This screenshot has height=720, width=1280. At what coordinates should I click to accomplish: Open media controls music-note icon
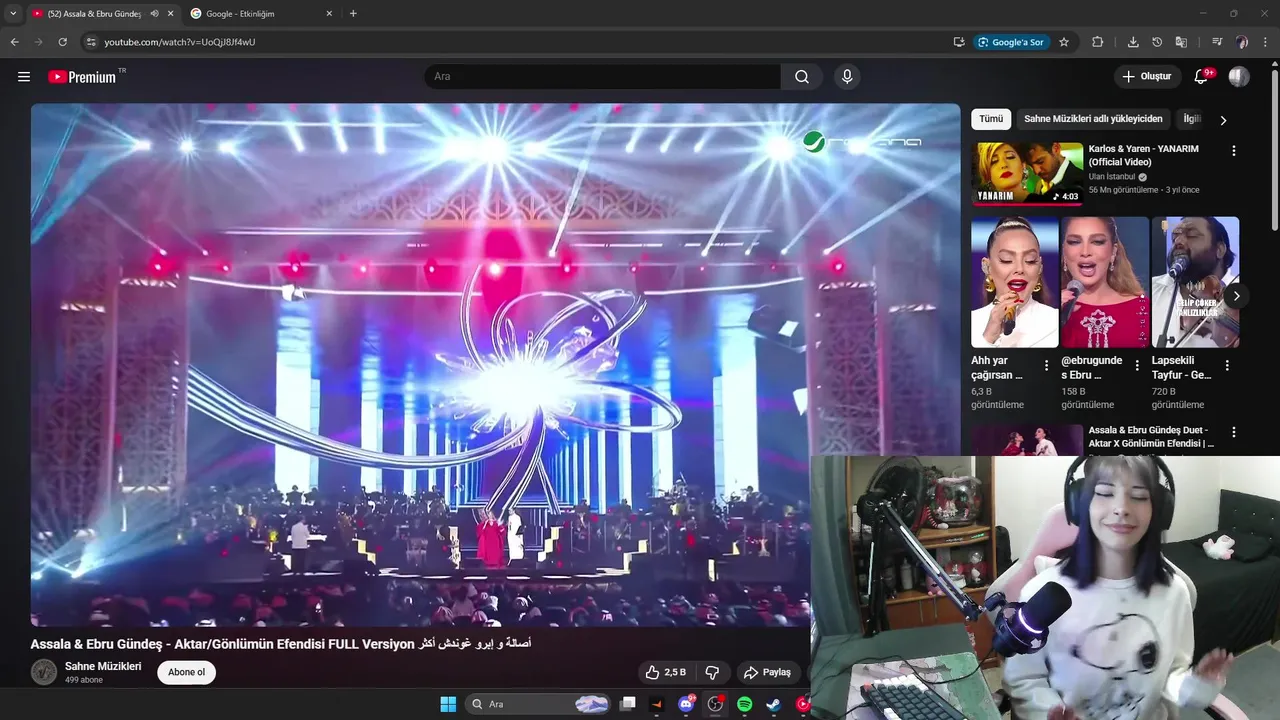(1217, 42)
